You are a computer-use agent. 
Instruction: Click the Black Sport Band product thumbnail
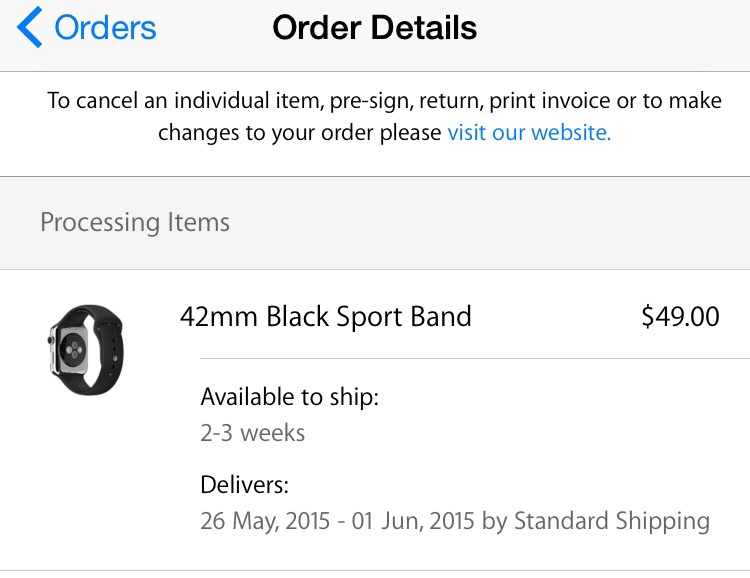tap(85, 349)
